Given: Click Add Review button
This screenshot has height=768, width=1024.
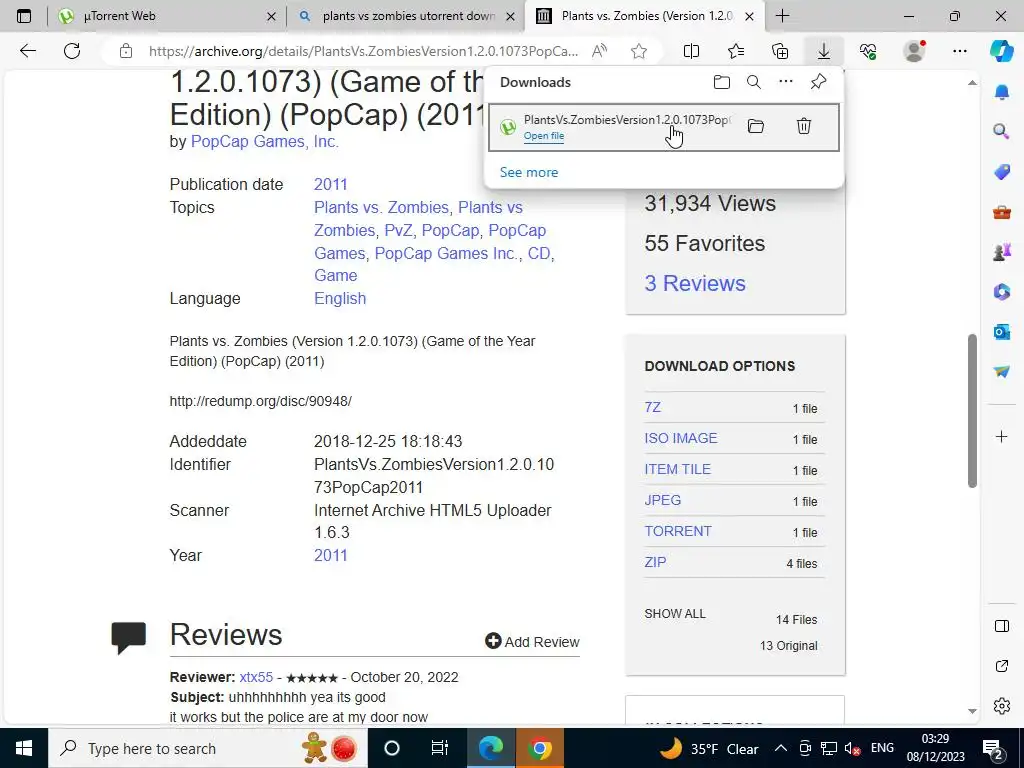Looking at the screenshot, I should (x=532, y=642).
